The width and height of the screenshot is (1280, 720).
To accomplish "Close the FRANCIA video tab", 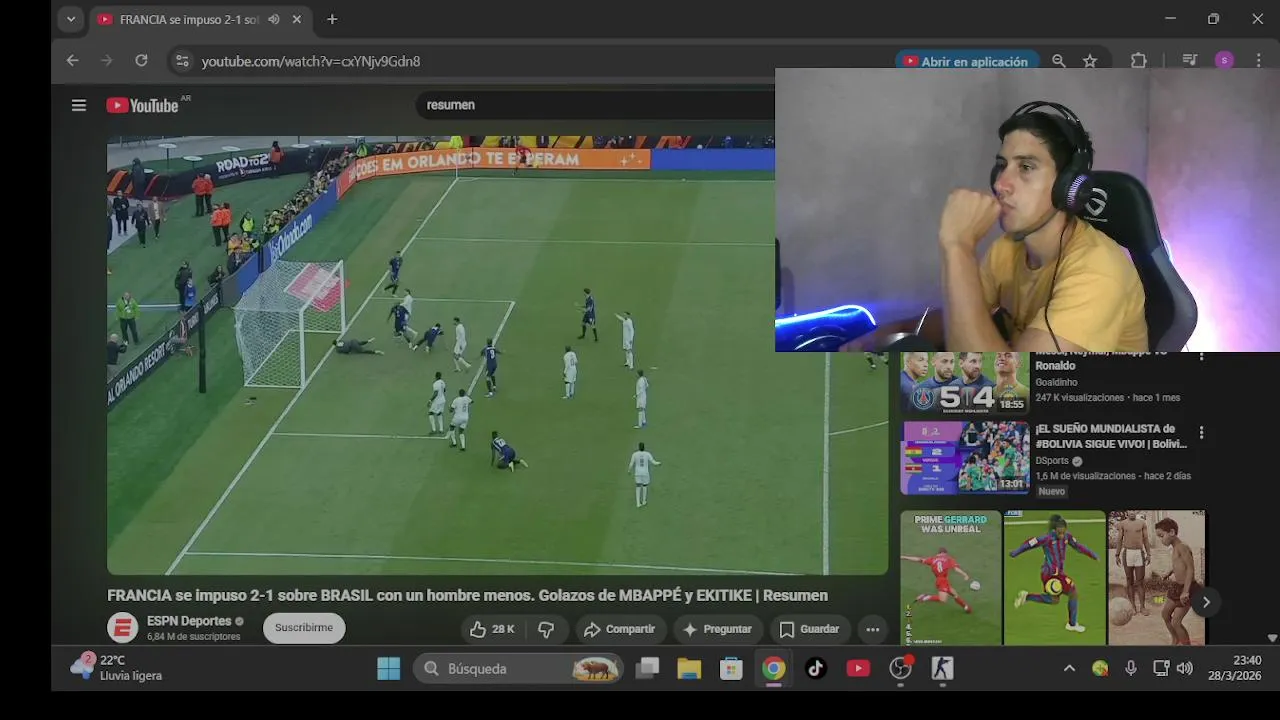I will (x=297, y=19).
